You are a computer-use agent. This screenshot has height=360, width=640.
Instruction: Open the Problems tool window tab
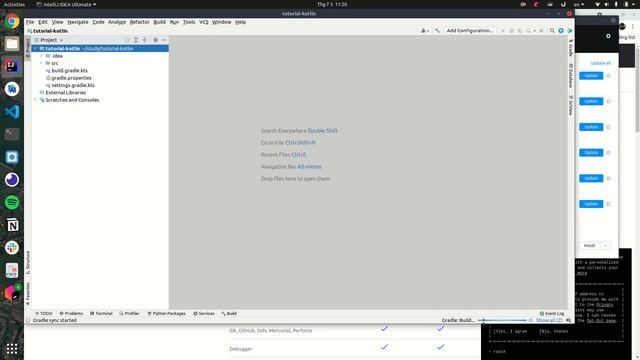tap(71, 313)
